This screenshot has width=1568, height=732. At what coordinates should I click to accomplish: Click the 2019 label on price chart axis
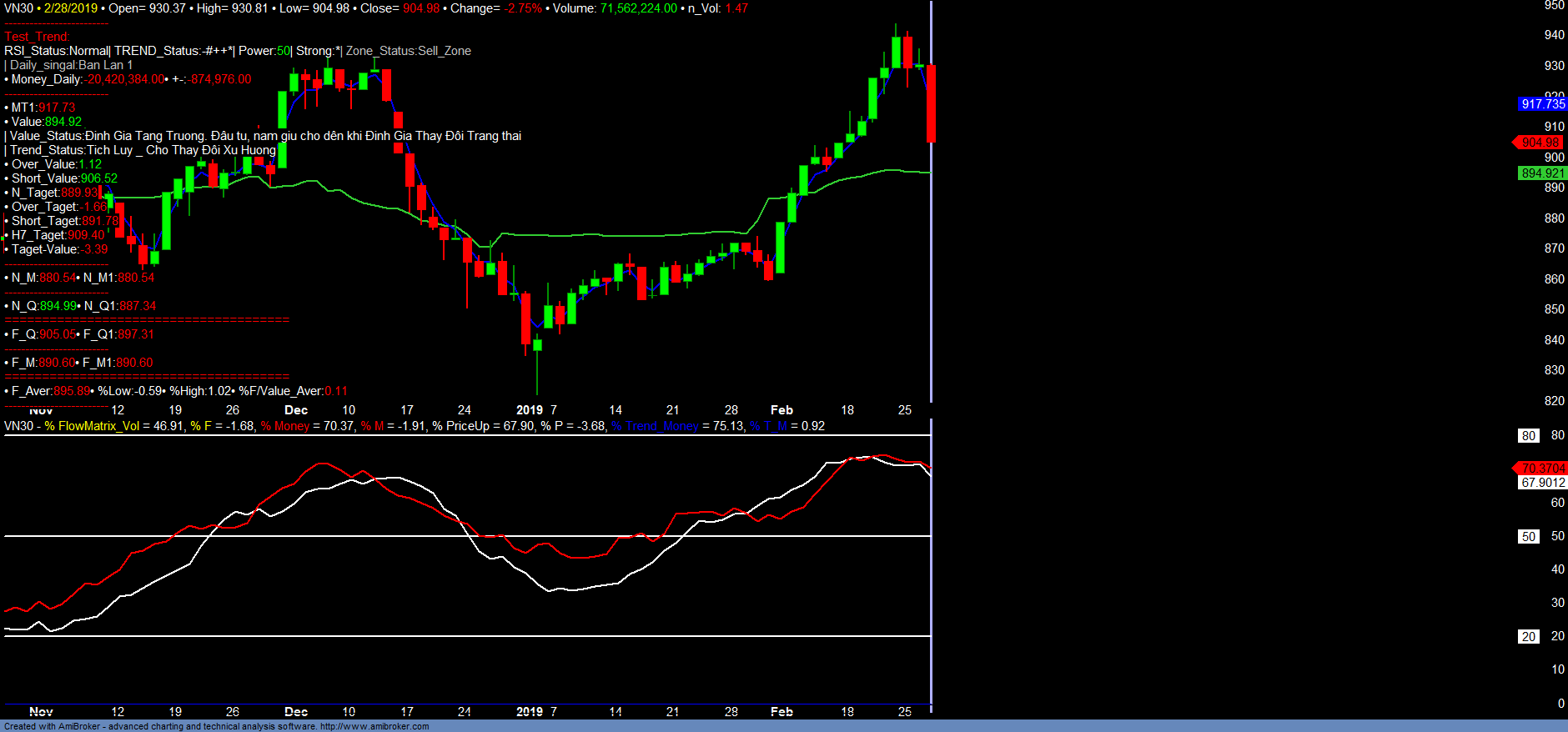[530, 410]
